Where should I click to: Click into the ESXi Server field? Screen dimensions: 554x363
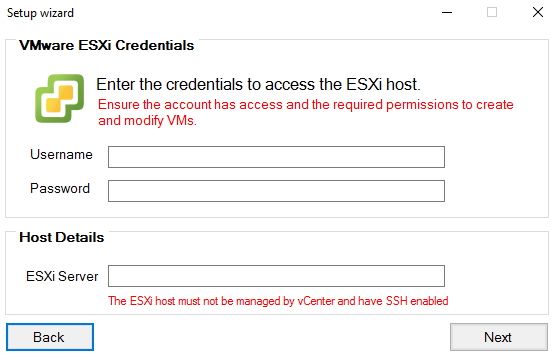[276, 276]
